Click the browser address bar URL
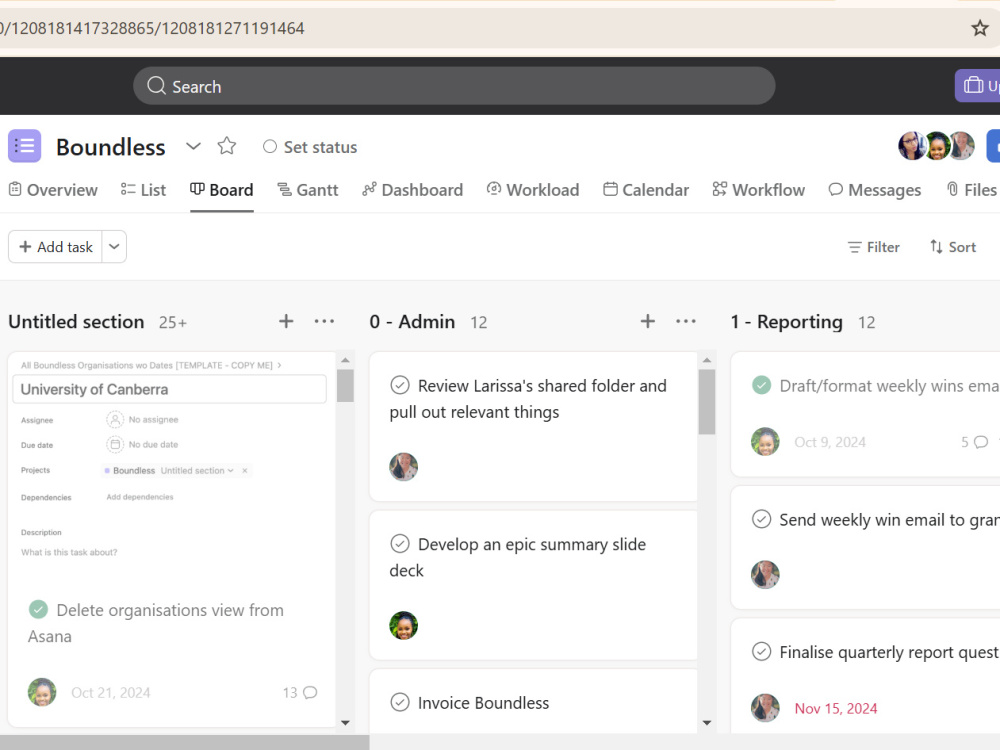This screenshot has width=1000, height=750. pos(152,28)
